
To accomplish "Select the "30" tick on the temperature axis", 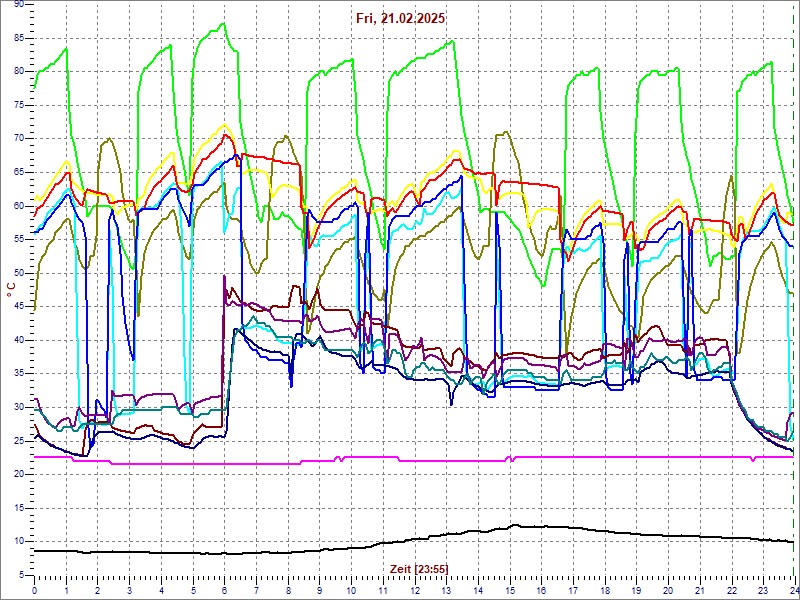I will (19, 407).
